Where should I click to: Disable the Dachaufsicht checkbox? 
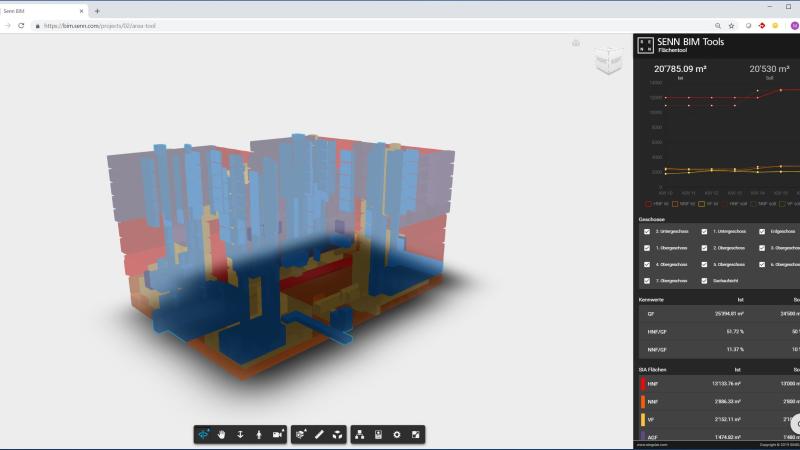coord(705,281)
